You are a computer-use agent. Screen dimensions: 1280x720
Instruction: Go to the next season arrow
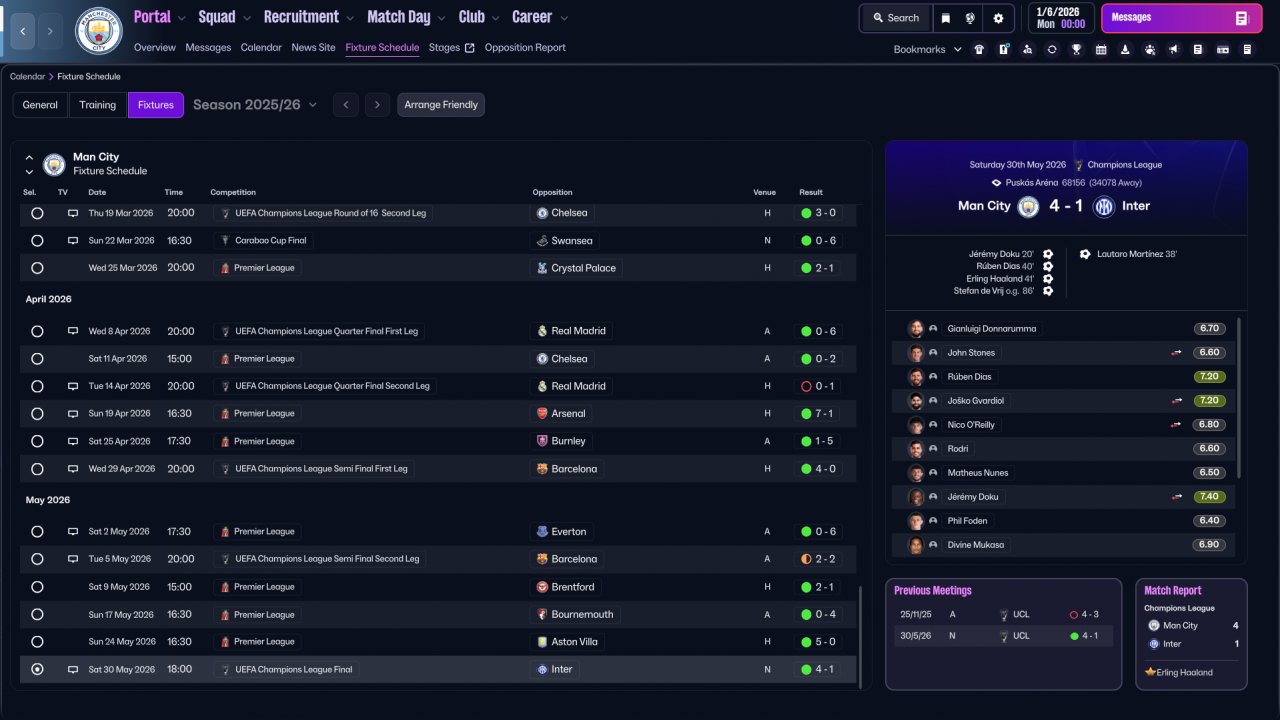(x=376, y=105)
